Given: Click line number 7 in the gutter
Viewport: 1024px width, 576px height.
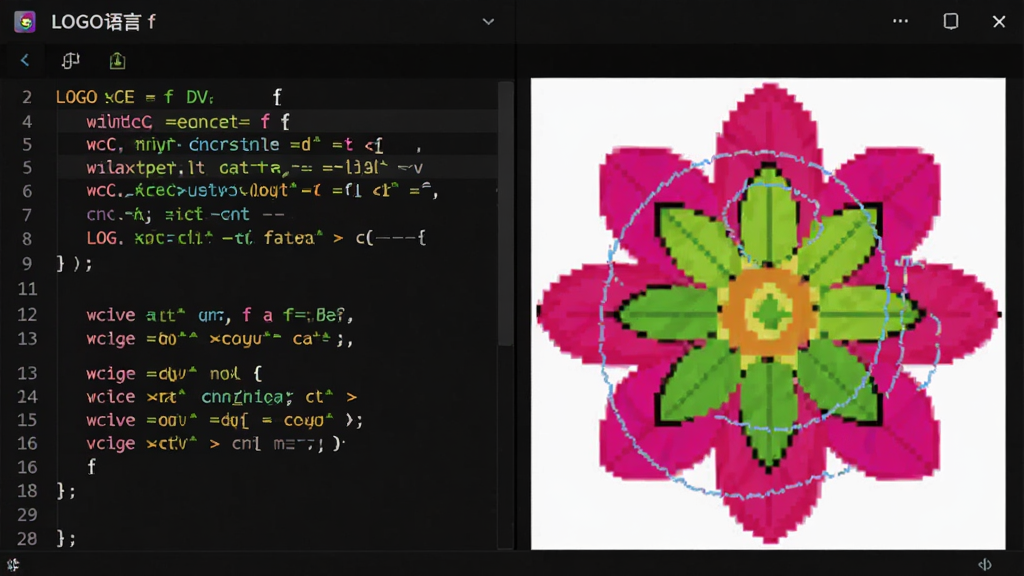Looking at the screenshot, I should click(x=27, y=215).
